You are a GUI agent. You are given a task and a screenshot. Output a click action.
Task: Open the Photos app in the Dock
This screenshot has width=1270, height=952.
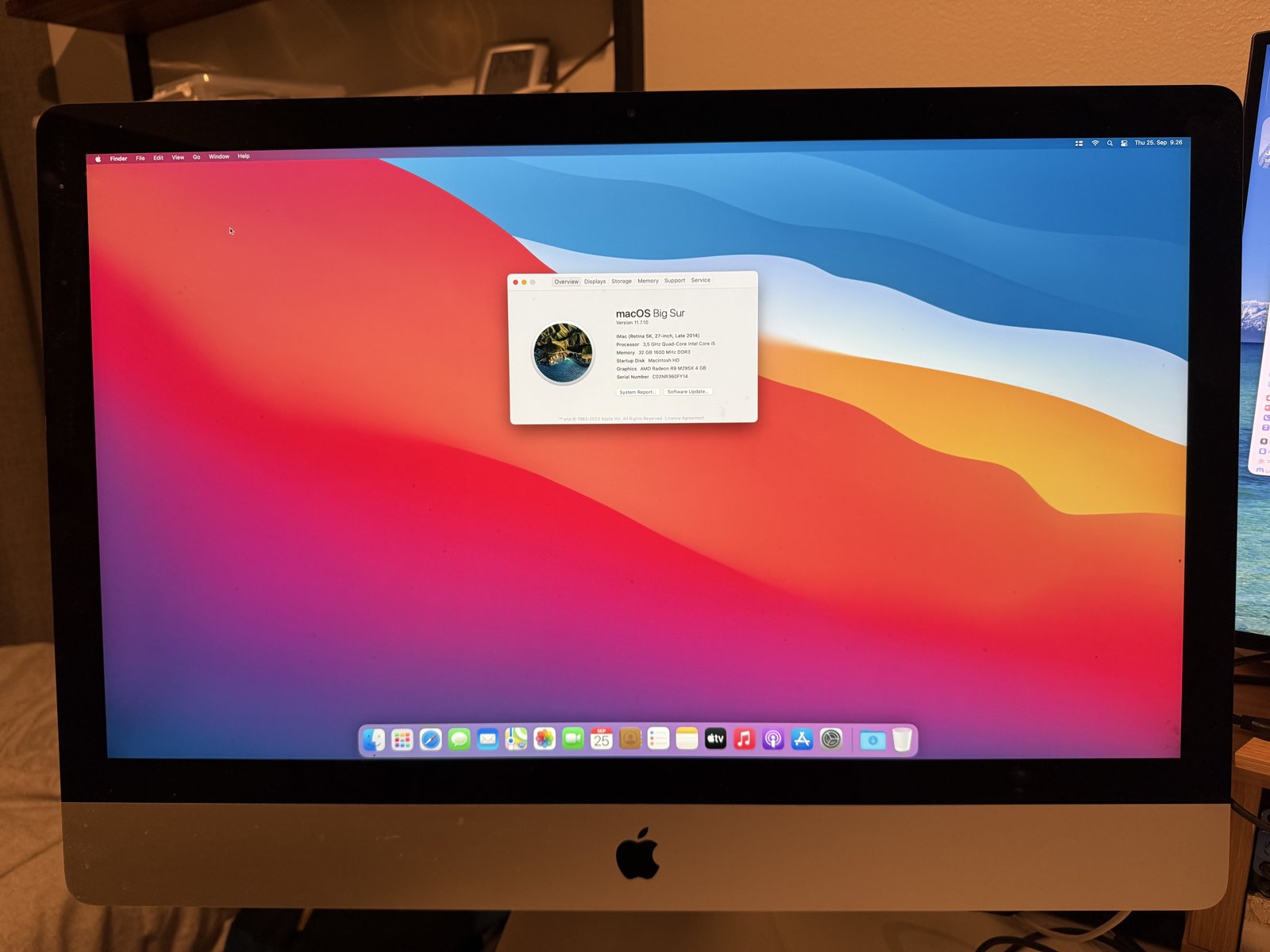click(545, 739)
